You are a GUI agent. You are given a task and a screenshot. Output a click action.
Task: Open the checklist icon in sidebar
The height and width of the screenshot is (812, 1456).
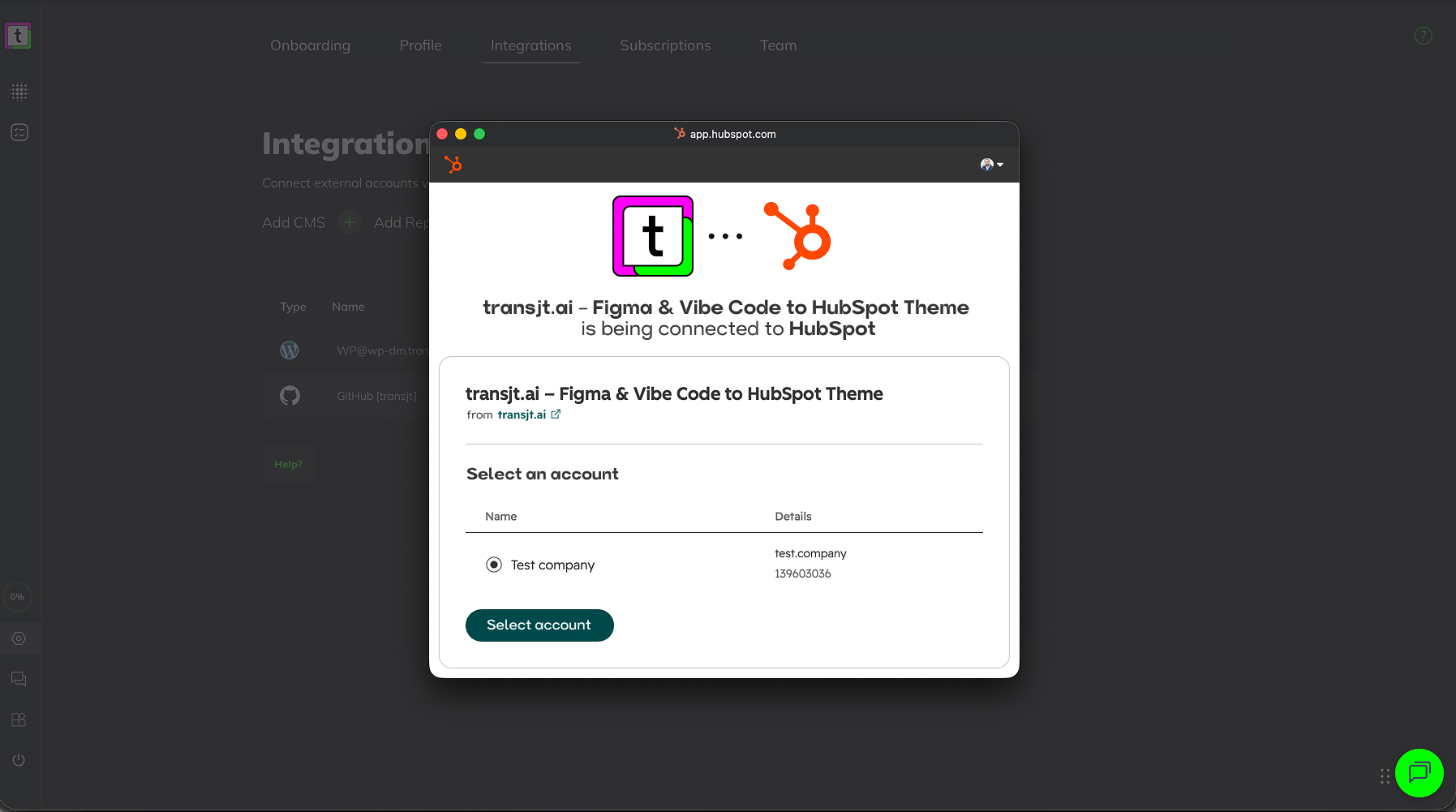point(19,132)
